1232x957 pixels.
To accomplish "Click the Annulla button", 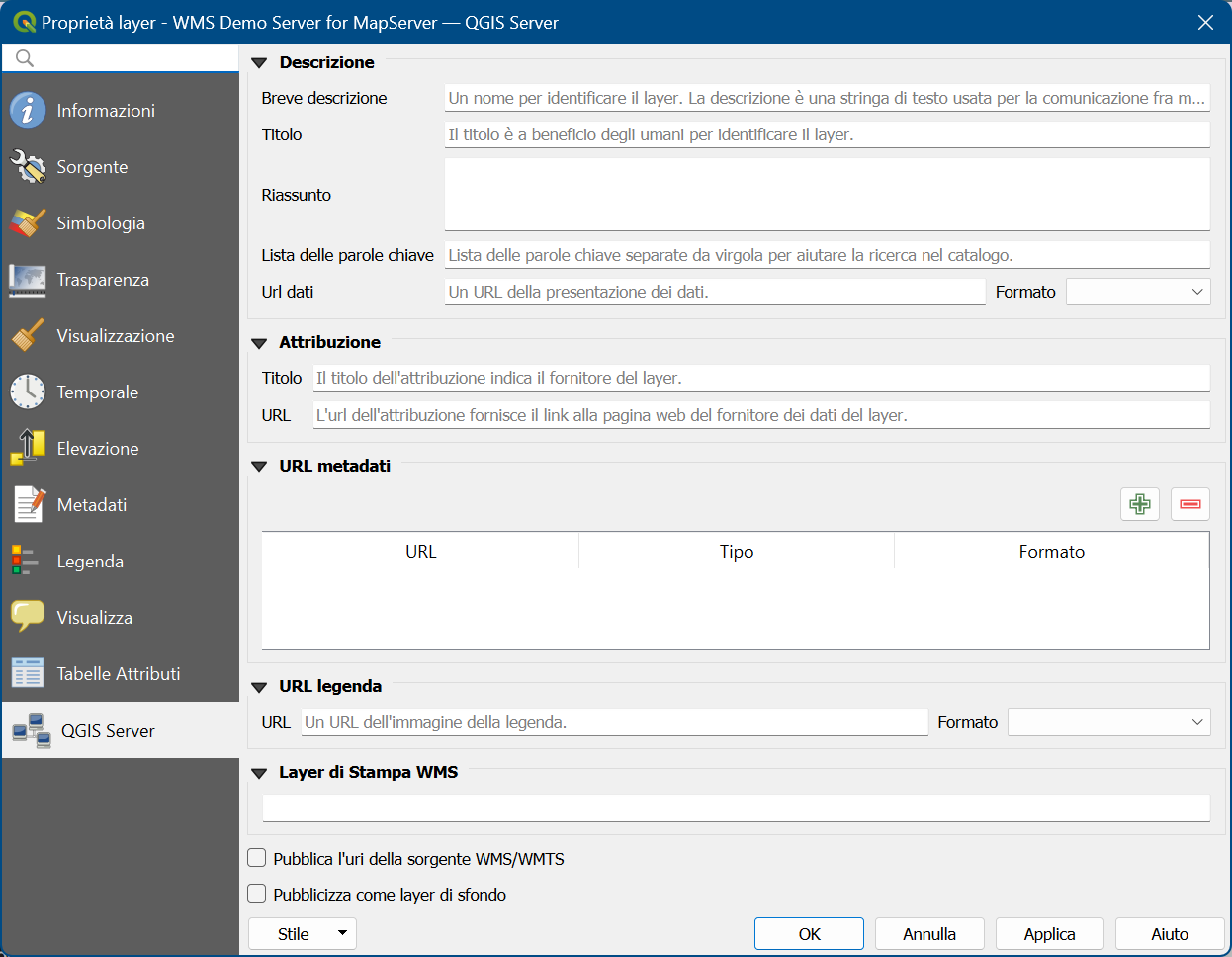I will [x=929, y=934].
